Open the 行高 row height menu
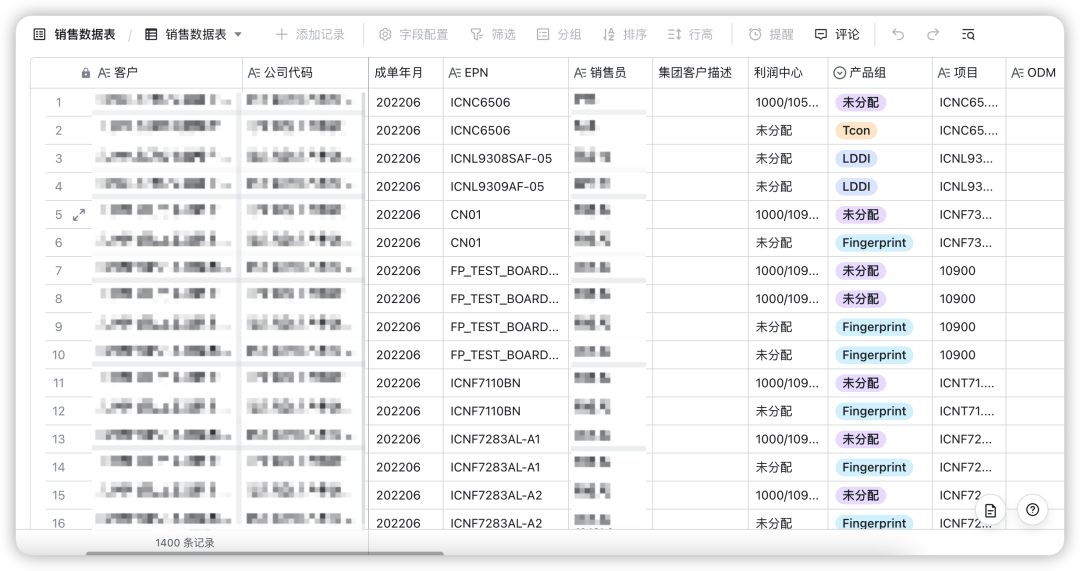The image size is (1080, 571). (x=690, y=35)
